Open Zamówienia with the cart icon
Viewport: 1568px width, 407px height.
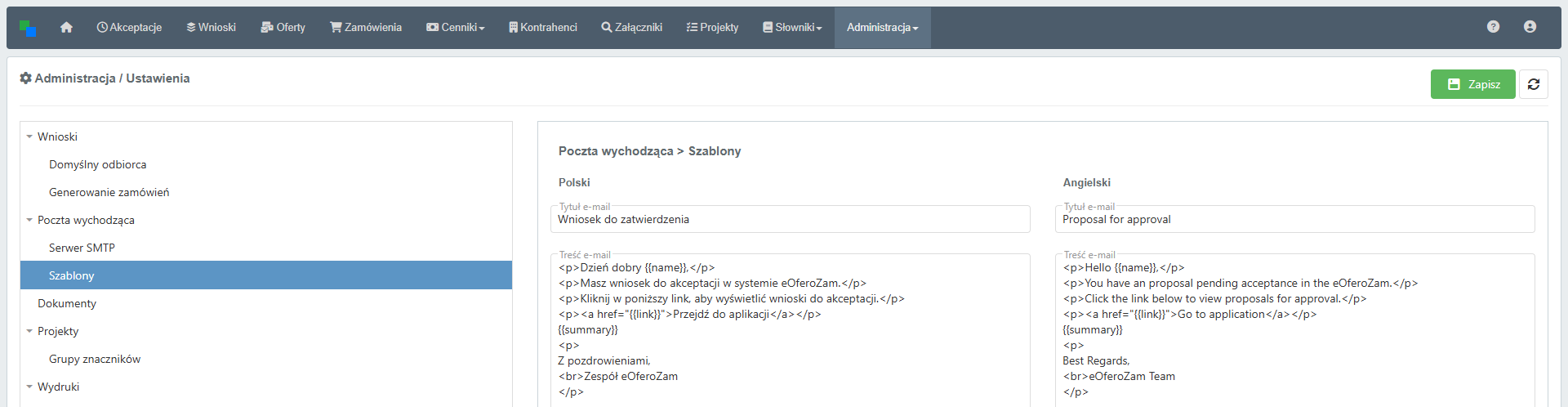tap(366, 28)
